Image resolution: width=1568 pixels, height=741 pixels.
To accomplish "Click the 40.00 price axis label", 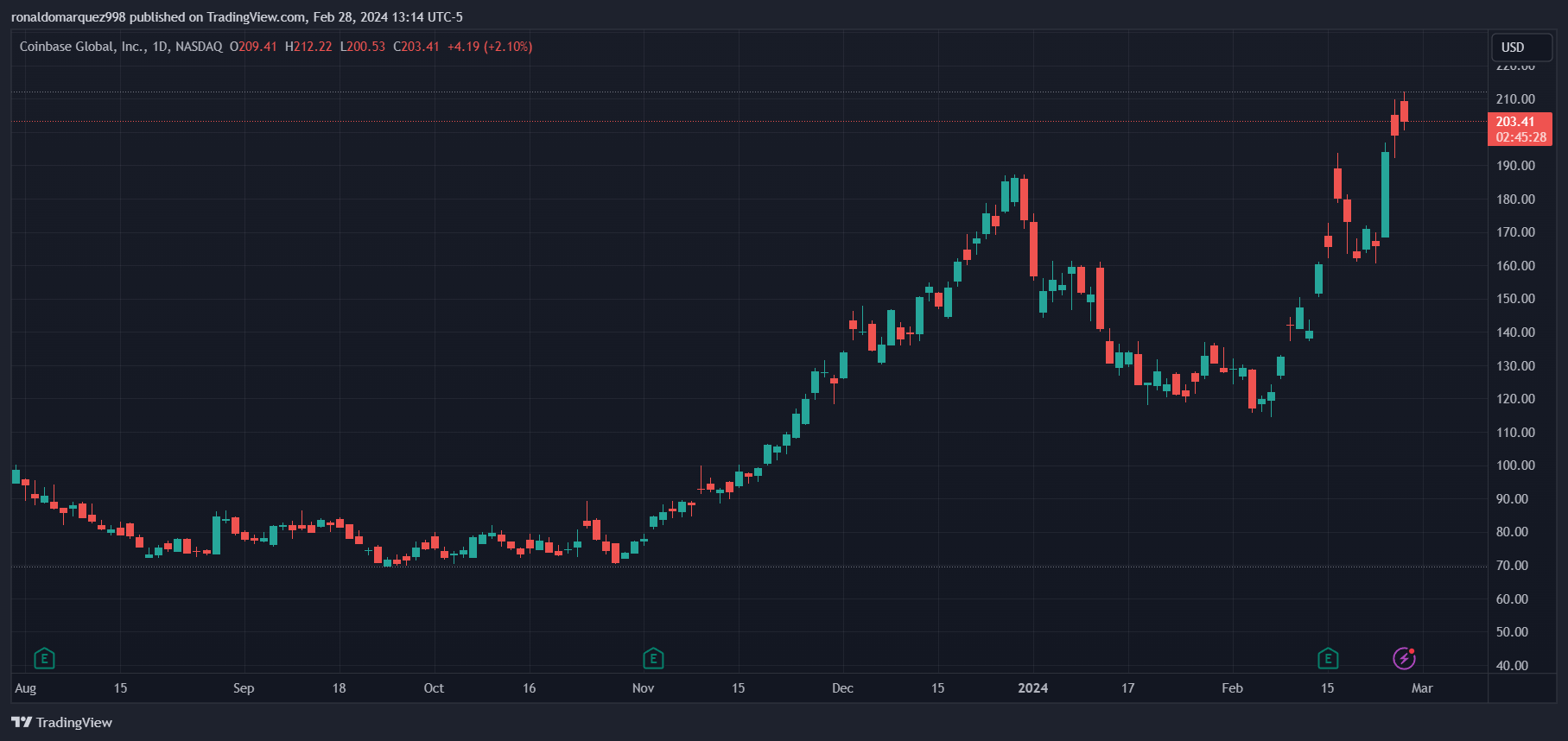I will pyautogui.click(x=1512, y=666).
